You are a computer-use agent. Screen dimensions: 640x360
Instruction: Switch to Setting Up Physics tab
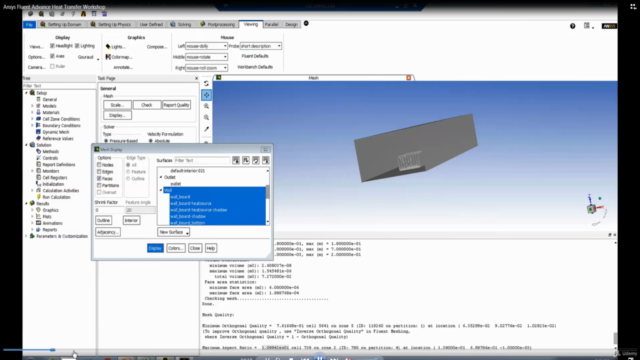coord(111,24)
